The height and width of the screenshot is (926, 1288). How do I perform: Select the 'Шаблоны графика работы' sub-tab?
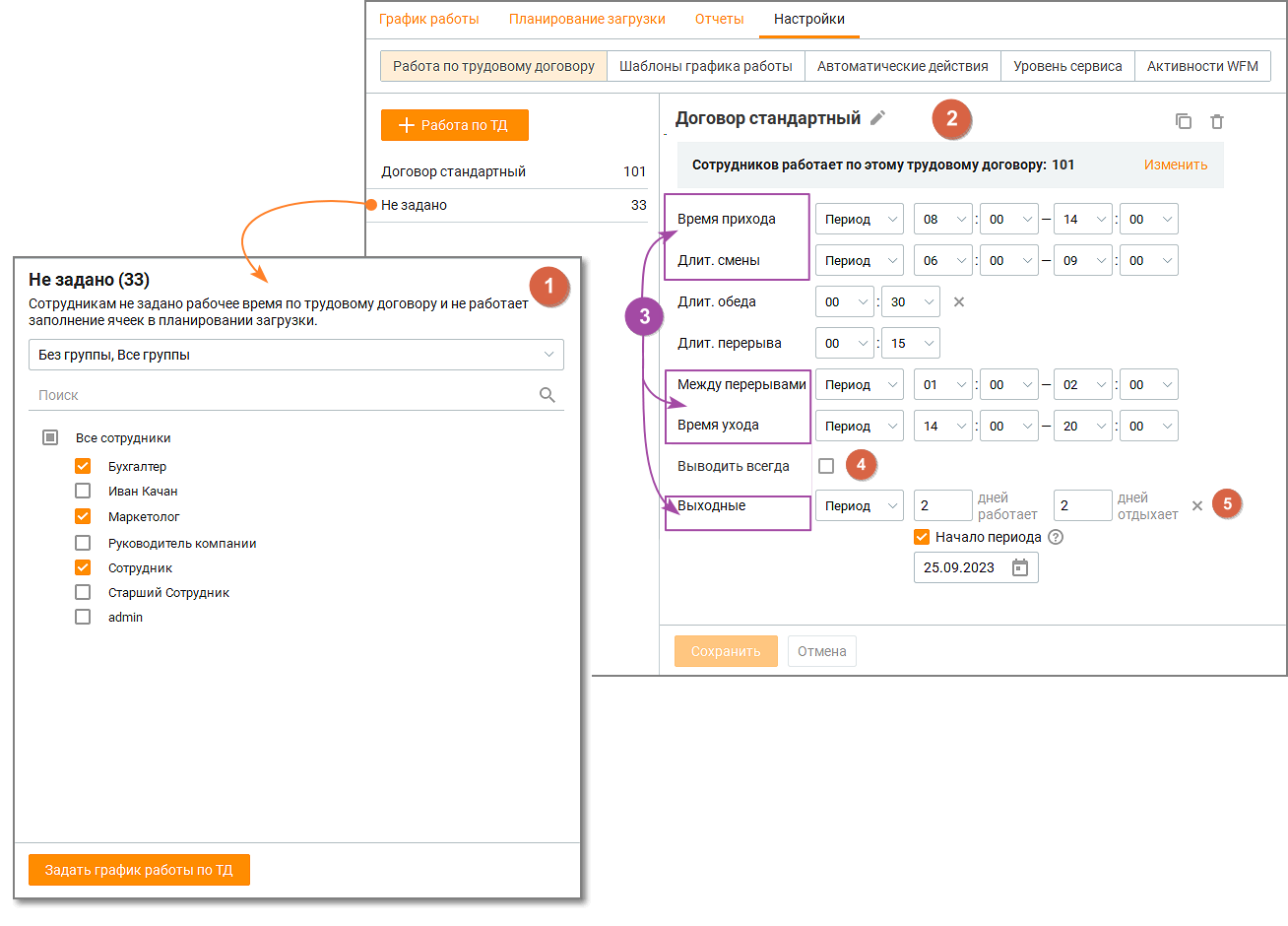pyautogui.click(x=706, y=66)
